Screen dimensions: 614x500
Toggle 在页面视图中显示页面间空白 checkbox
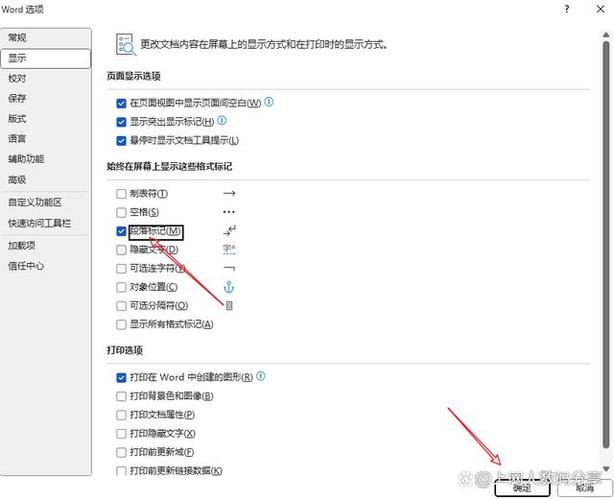121,103
